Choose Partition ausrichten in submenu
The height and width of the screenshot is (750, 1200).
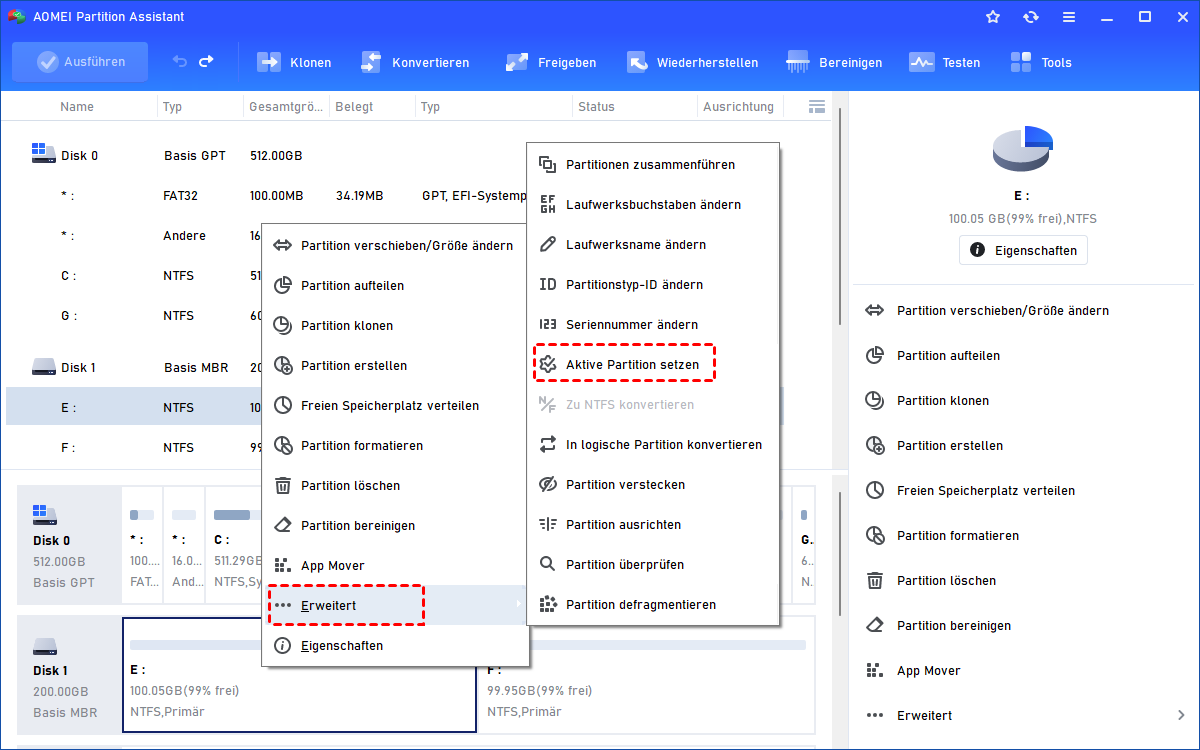(x=653, y=525)
